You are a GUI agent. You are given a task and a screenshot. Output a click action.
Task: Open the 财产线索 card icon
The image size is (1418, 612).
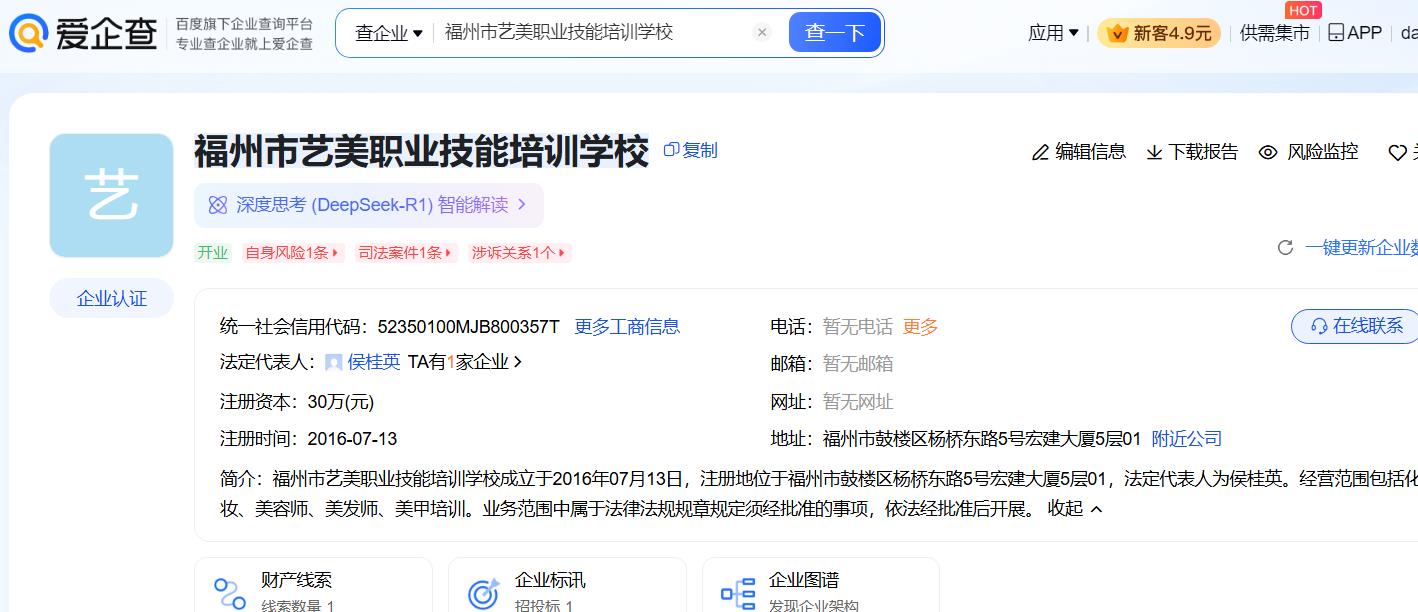click(230, 593)
